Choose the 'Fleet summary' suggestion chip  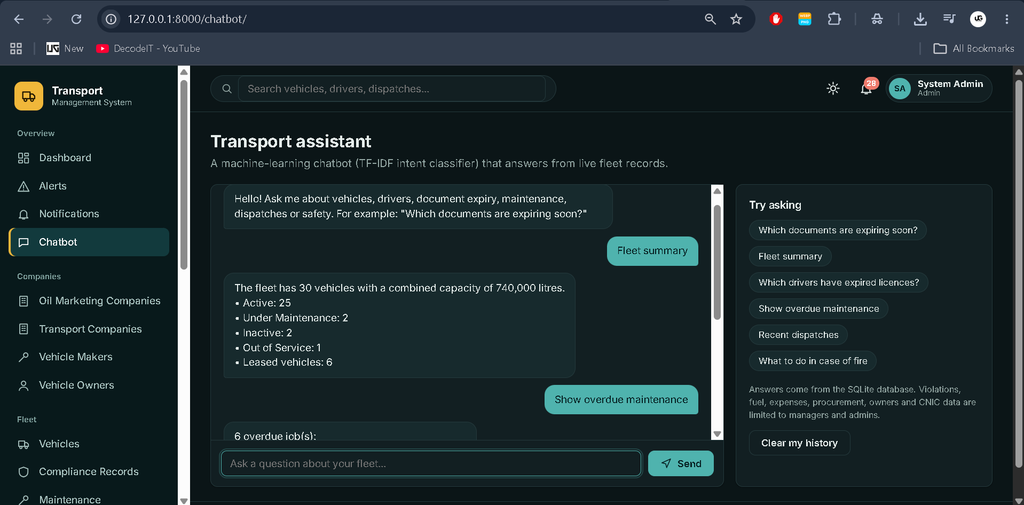790,257
